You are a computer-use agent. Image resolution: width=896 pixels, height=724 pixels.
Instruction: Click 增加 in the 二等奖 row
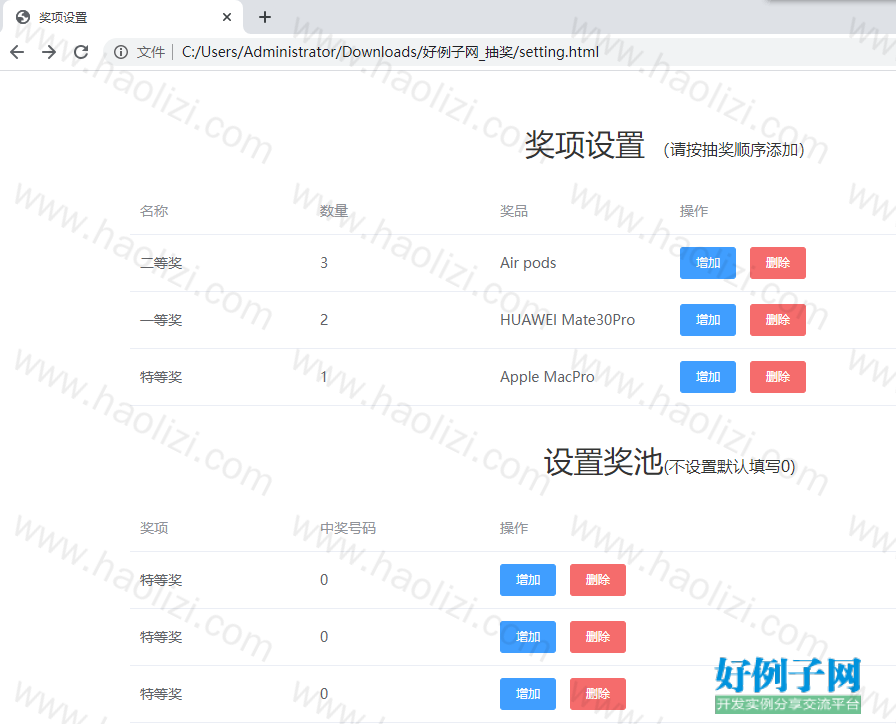click(707, 263)
